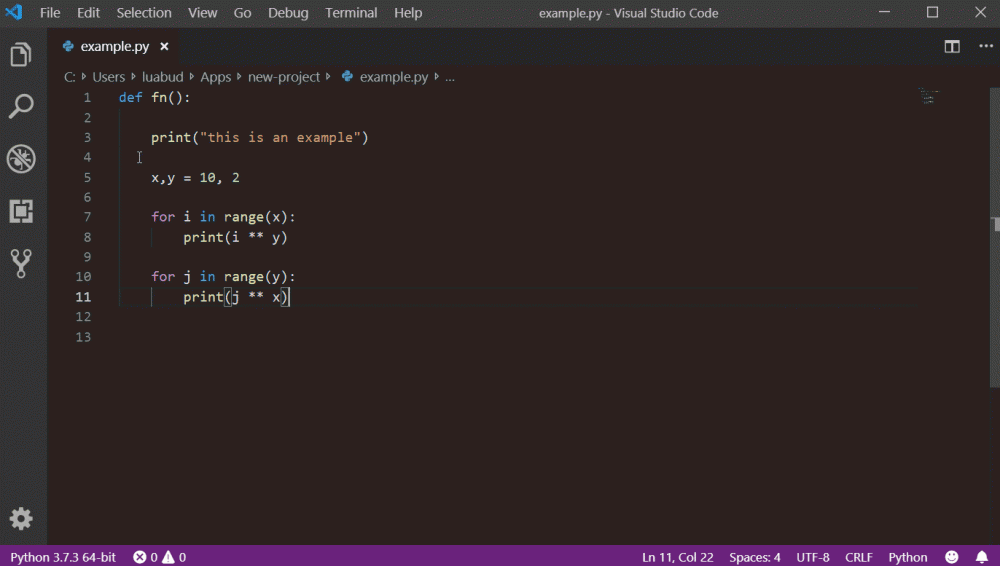Click the 'print(j ** x)' line
The image size is (1000, 566).
[x=236, y=297]
